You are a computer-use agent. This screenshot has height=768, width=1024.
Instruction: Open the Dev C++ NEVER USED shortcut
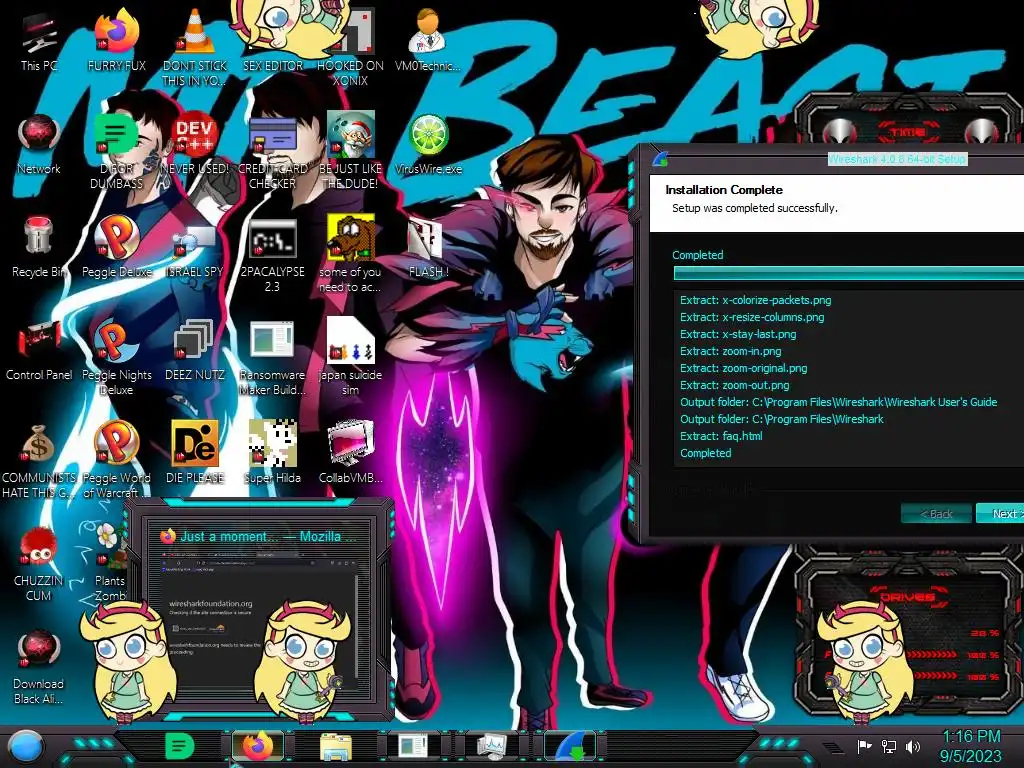(x=195, y=144)
